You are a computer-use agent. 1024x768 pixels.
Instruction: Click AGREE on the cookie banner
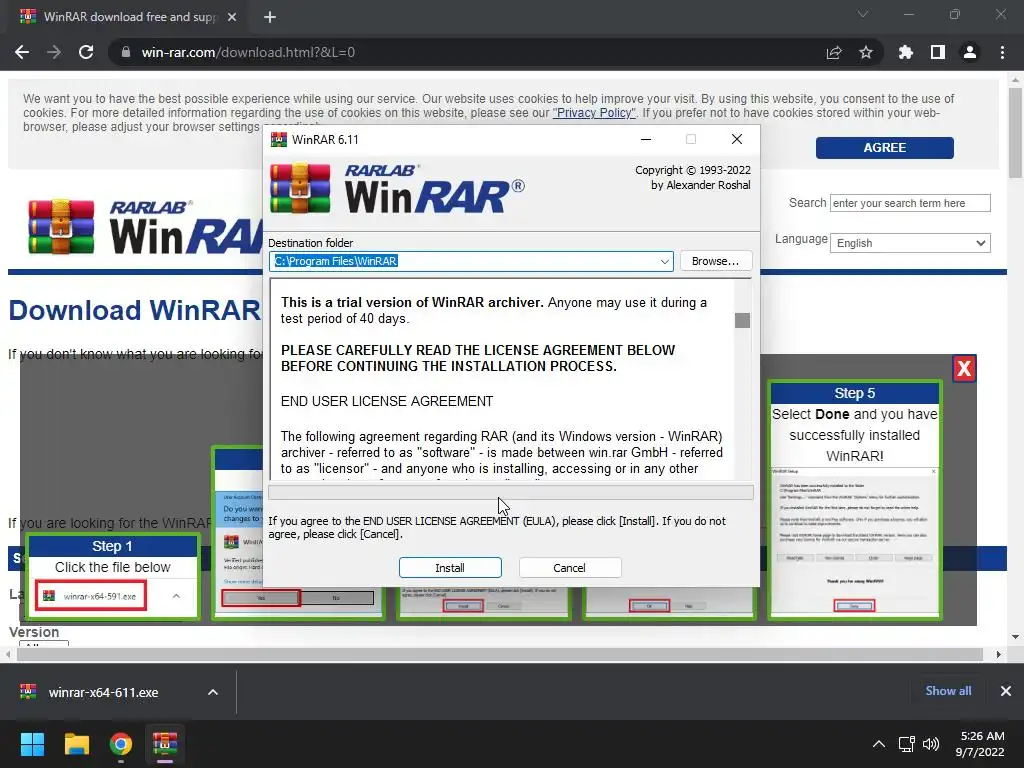pyautogui.click(x=884, y=148)
